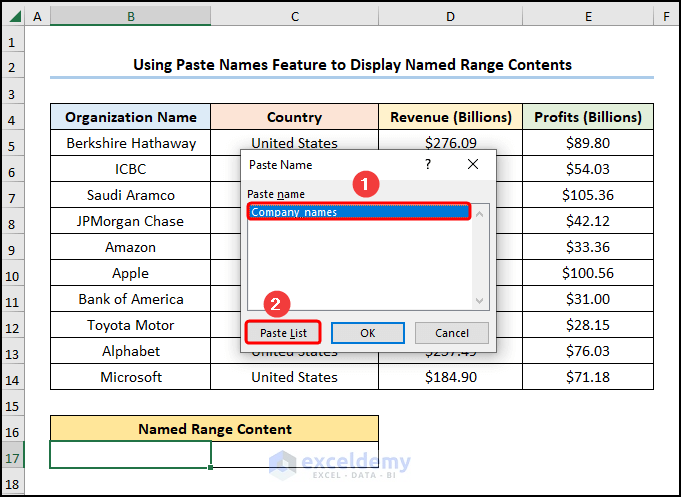
Task: Open help with the question mark icon
Action: 428,164
